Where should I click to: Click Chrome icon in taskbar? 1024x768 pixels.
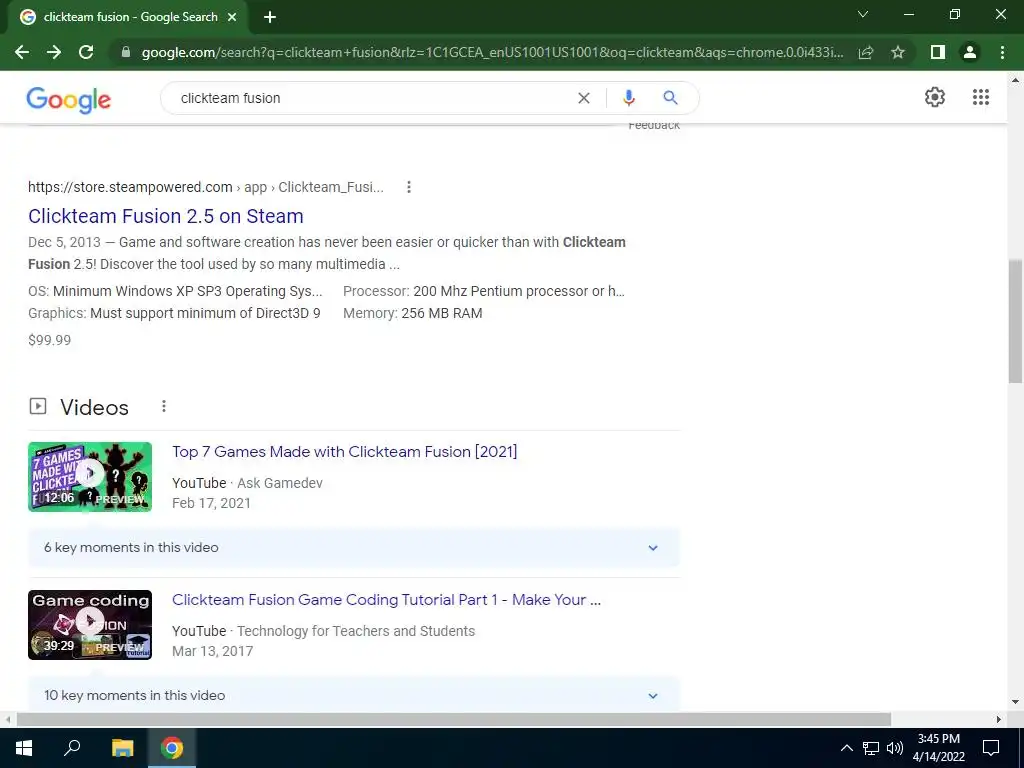(x=172, y=748)
